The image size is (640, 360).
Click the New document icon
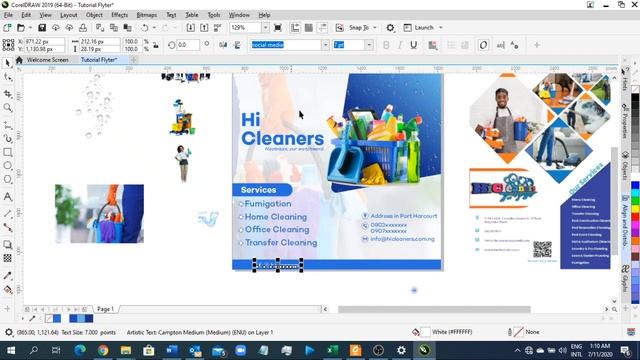coord(7,28)
